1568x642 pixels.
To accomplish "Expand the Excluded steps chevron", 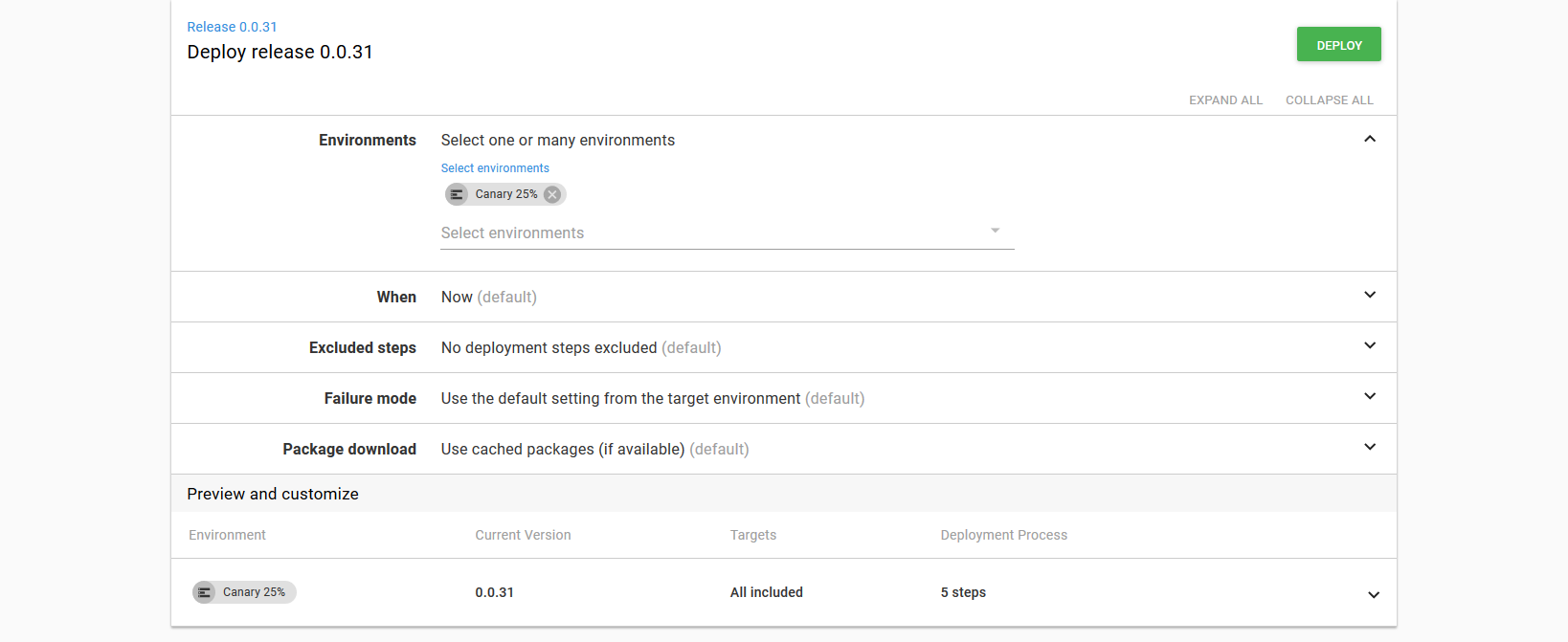I will [1369, 346].
